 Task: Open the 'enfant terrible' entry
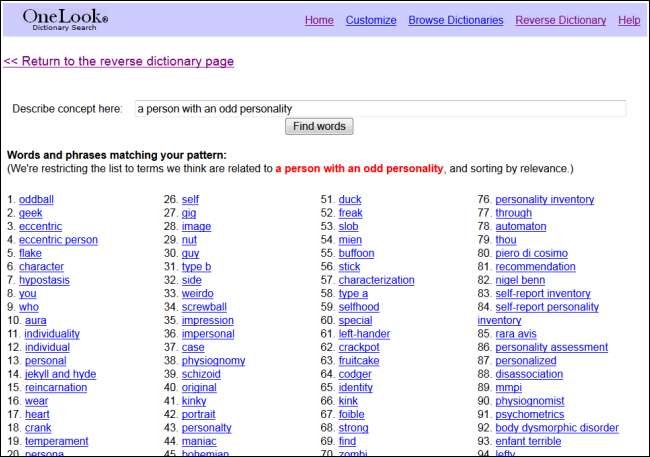coord(528,441)
